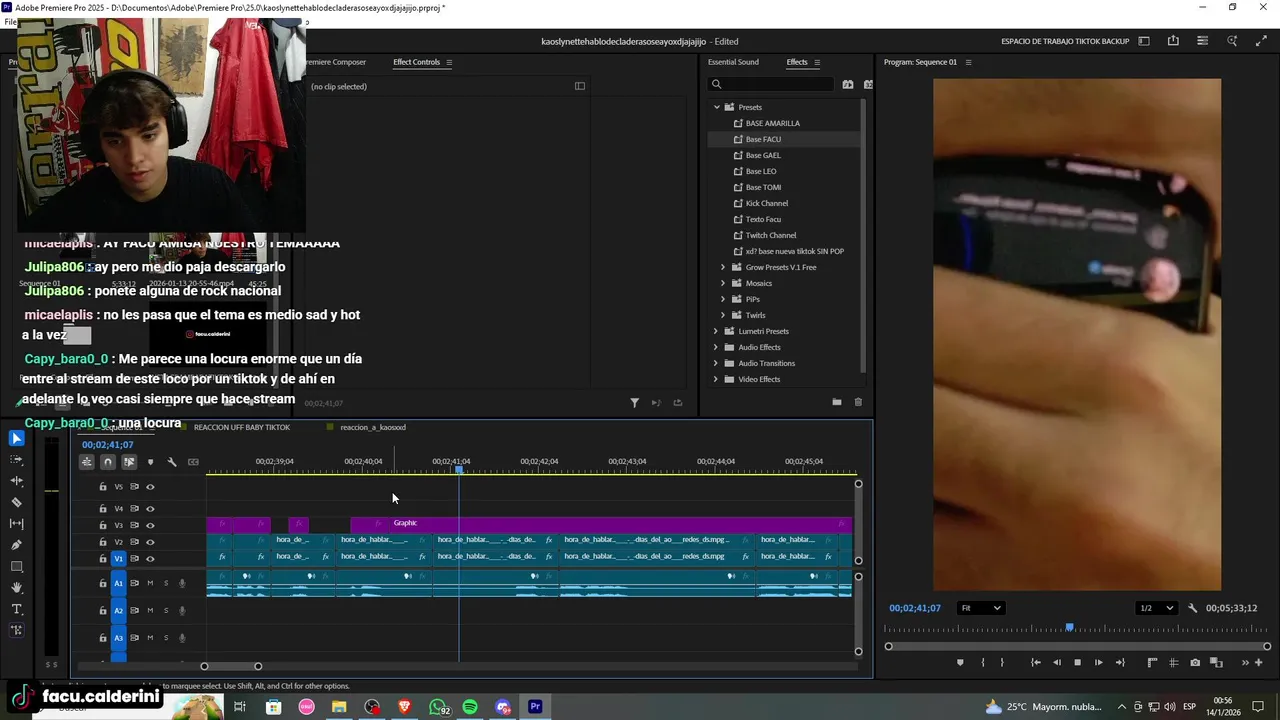
Task: Click Go to Out point button
Action: click(x=1120, y=662)
